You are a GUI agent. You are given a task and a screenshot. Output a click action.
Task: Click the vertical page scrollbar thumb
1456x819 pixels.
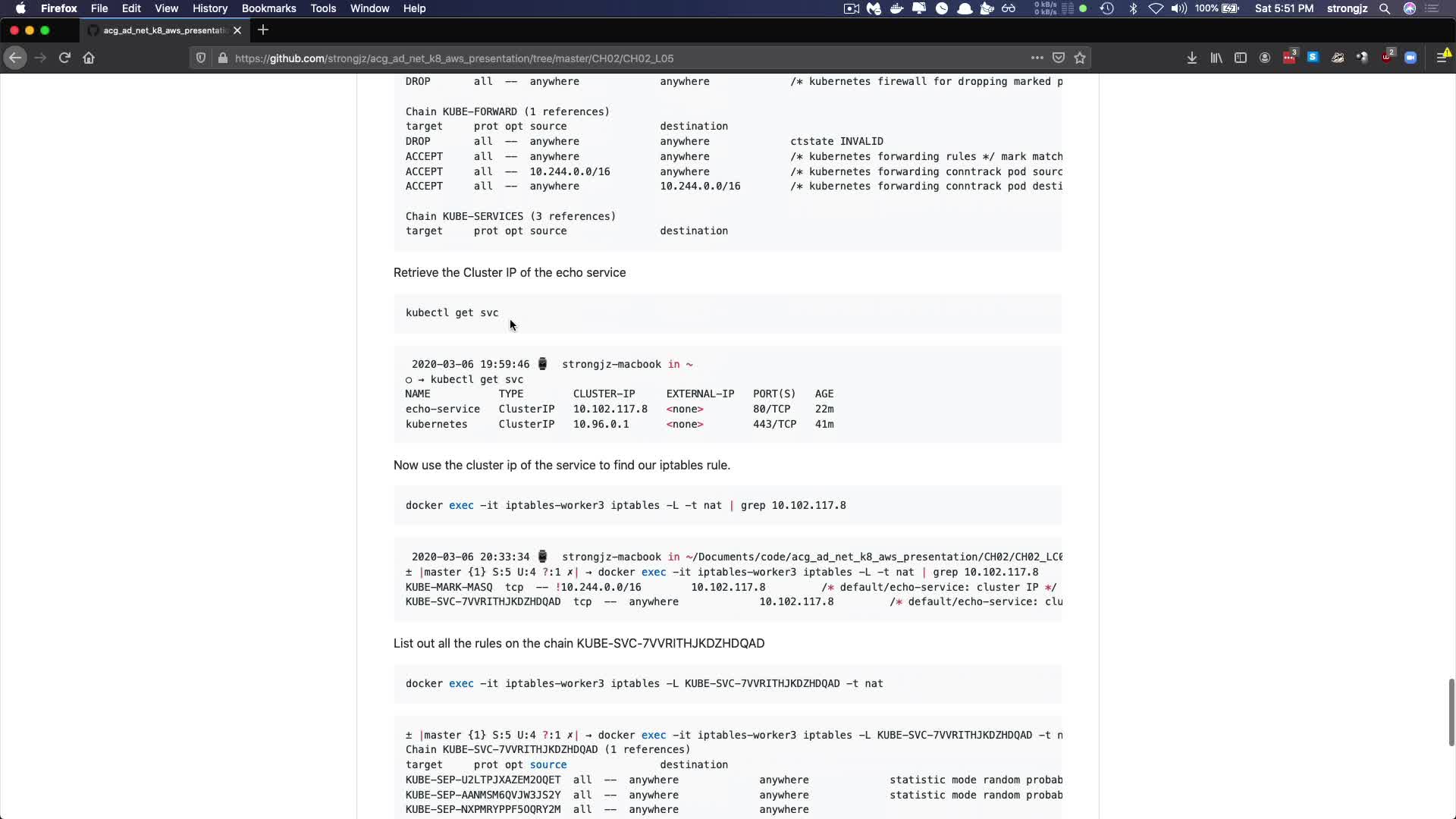(x=1451, y=711)
